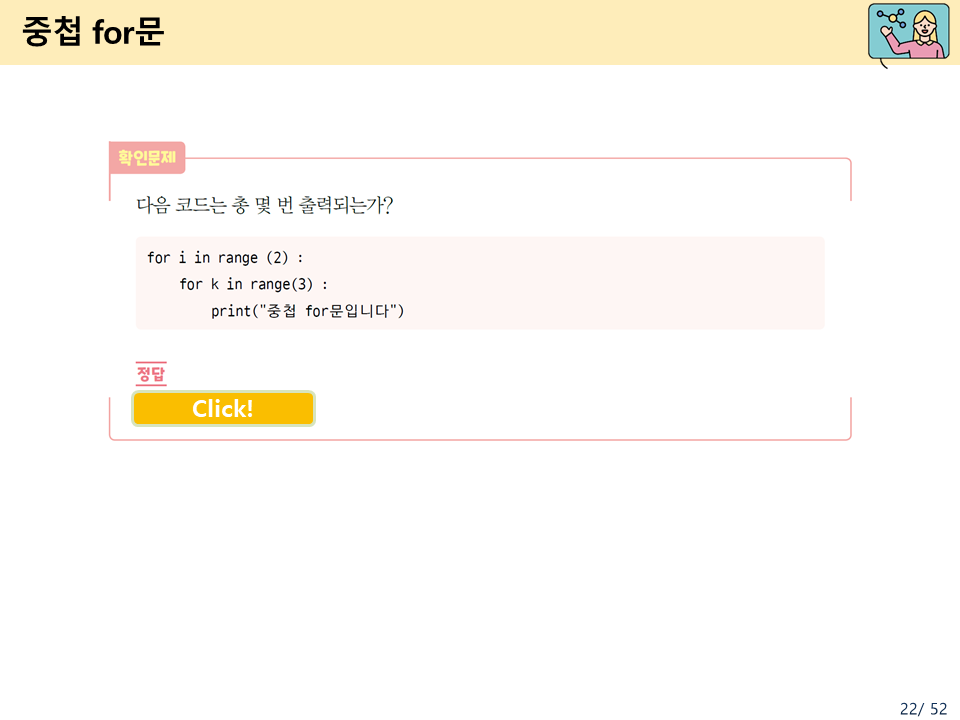Click the speech bubble tail below avatar
This screenshot has width=960, height=720.
tap(883, 64)
